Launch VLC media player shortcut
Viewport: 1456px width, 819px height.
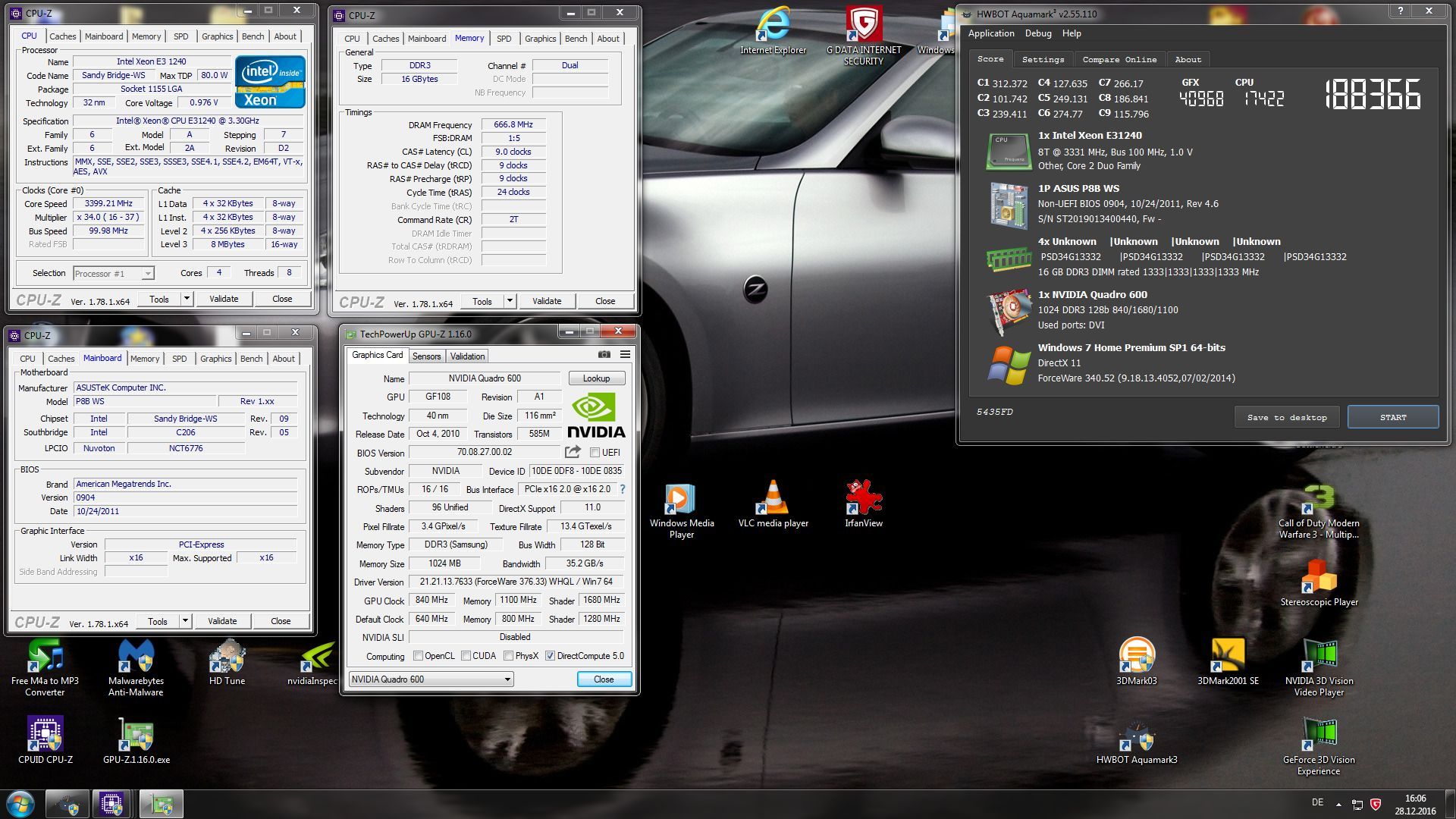click(x=773, y=504)
